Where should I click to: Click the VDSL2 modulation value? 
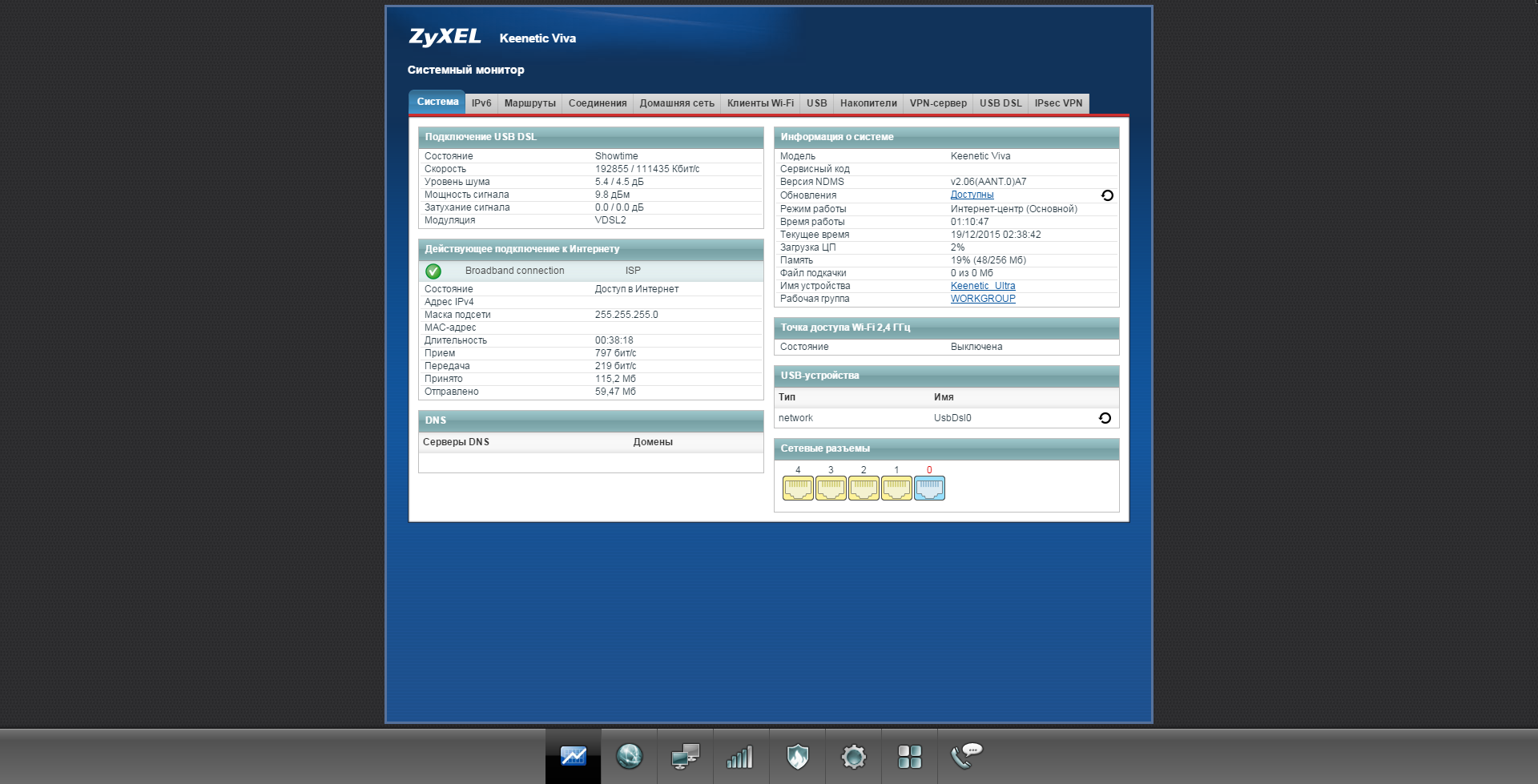point(610,220)
